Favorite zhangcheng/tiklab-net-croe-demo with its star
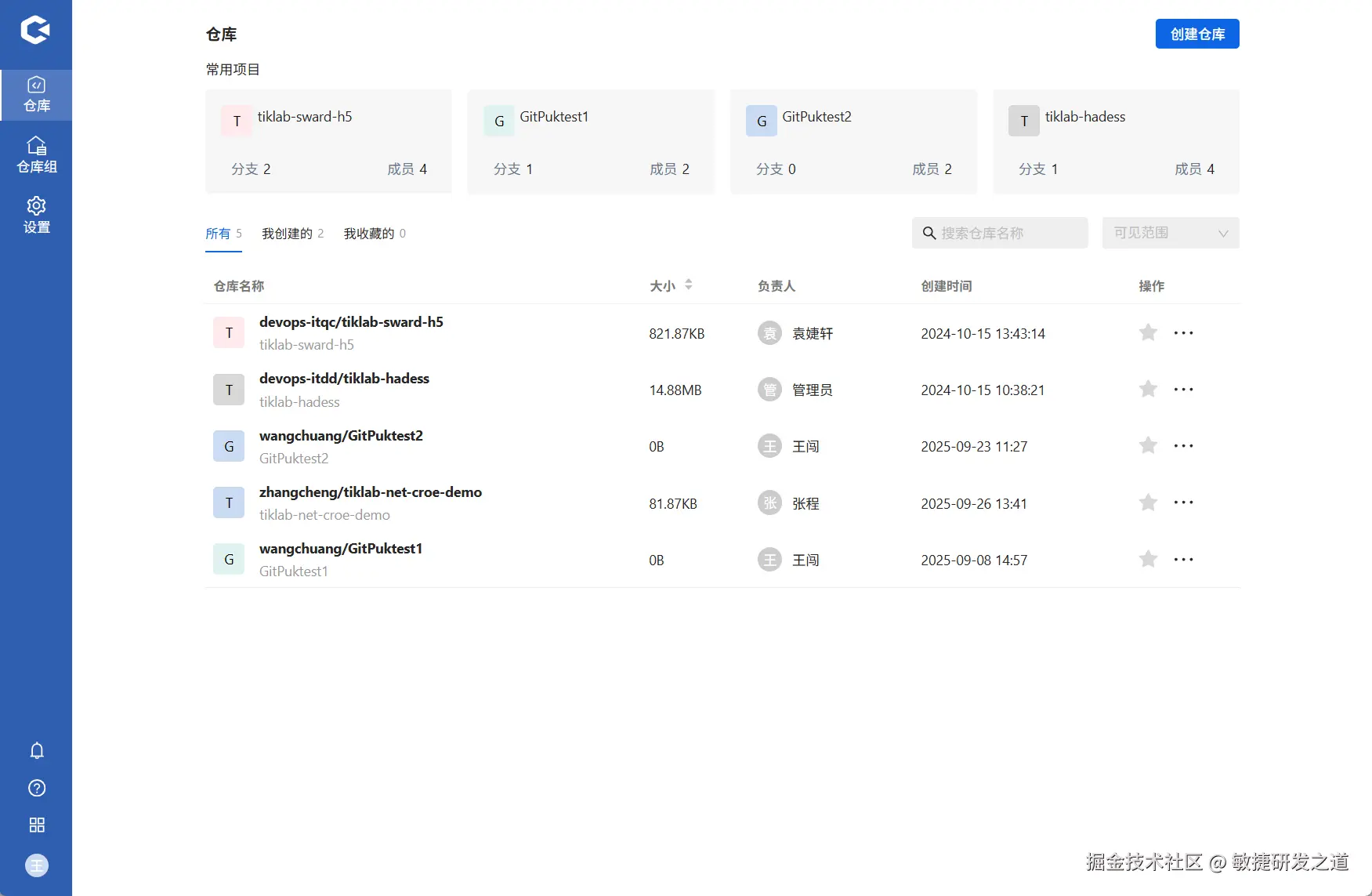Viewport: 1372px width, 896px height. pyautogui.click(x=1148, y=502)
